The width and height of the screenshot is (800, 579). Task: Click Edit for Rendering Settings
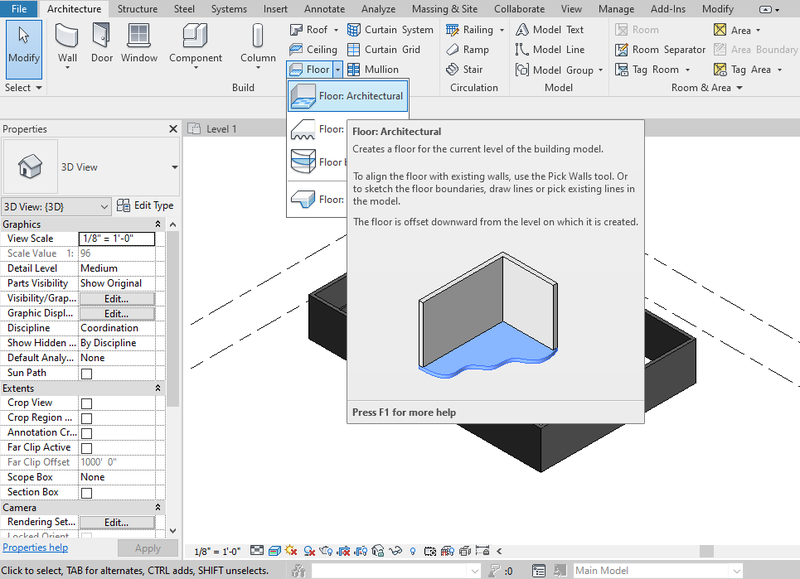click(117, 522)
